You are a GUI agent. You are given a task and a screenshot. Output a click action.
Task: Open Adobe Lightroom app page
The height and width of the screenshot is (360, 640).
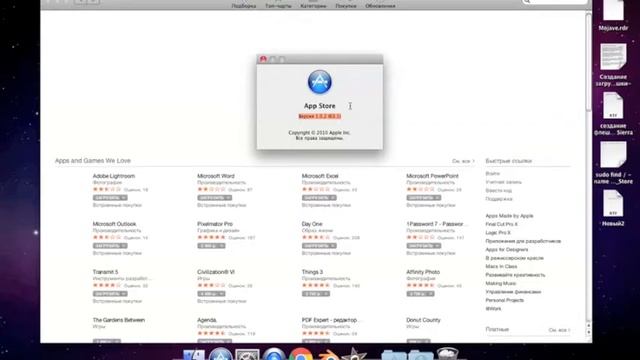pos(113,176)
